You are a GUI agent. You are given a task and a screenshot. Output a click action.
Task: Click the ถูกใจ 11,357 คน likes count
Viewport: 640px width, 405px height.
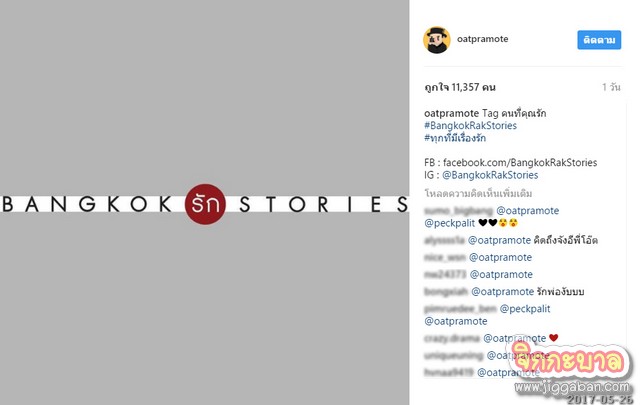[460, 87]
